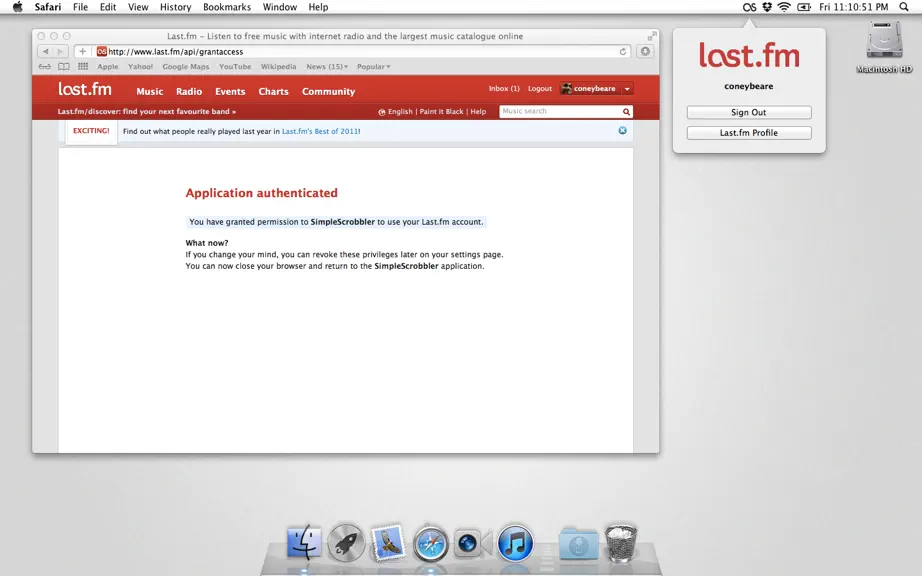Open the Last.fm Profile button
Screen dimensions: 922x576
coord(749,133)
